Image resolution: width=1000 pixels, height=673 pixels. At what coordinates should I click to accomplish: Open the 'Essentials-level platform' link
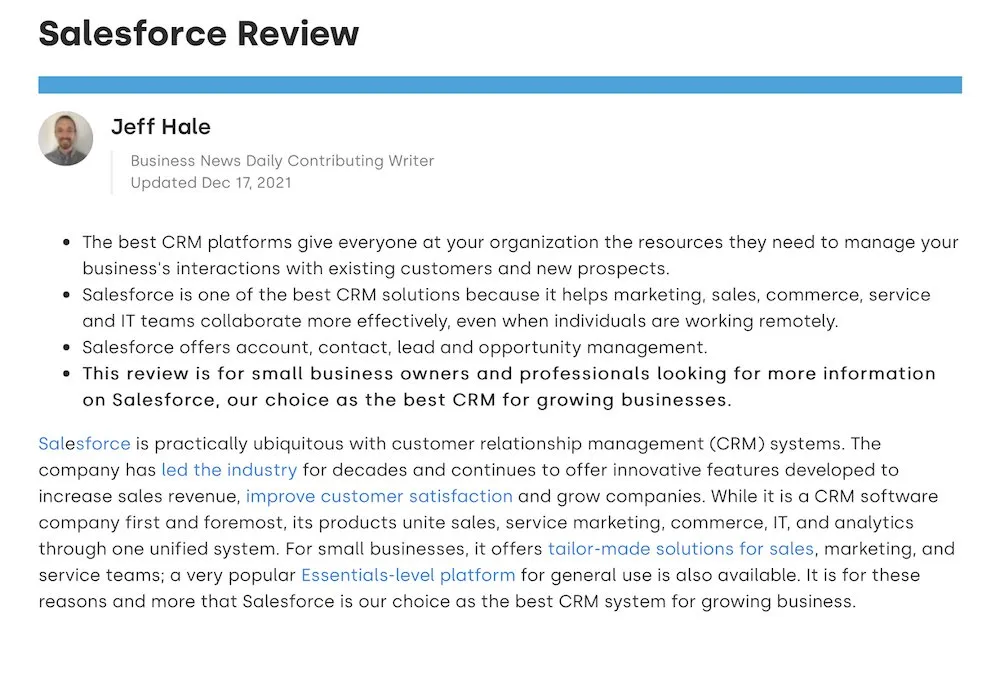click(x=408, y=575)
